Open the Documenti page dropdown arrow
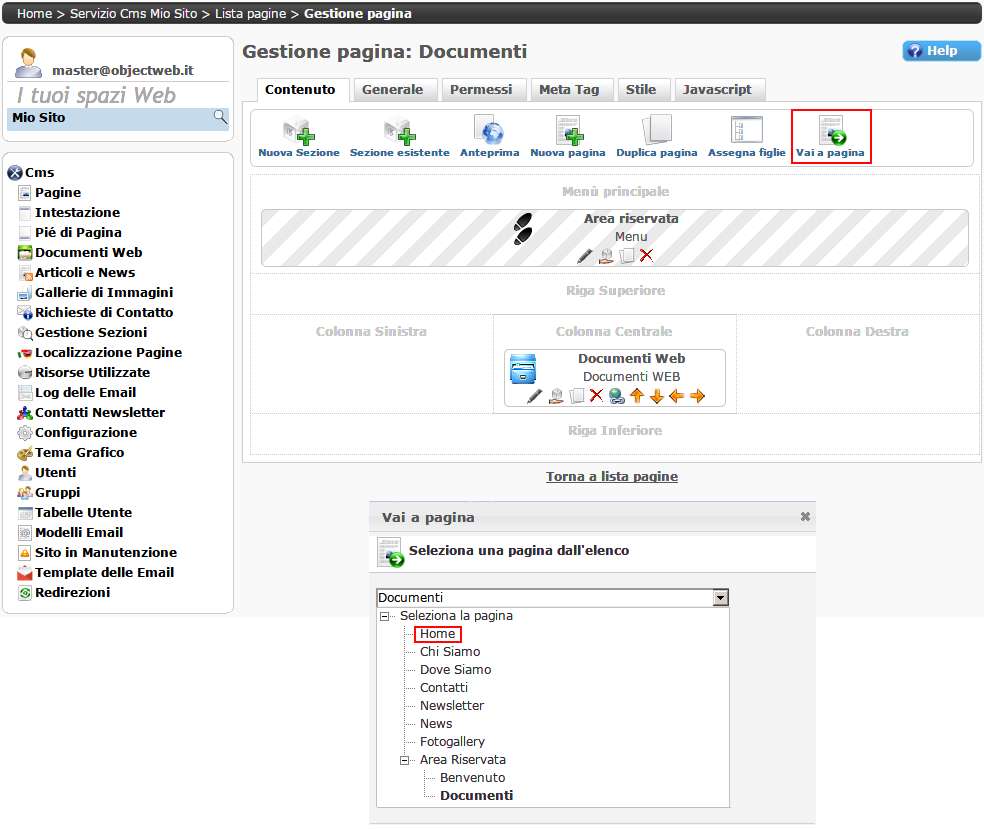984x830 pixels. point(720,598)
